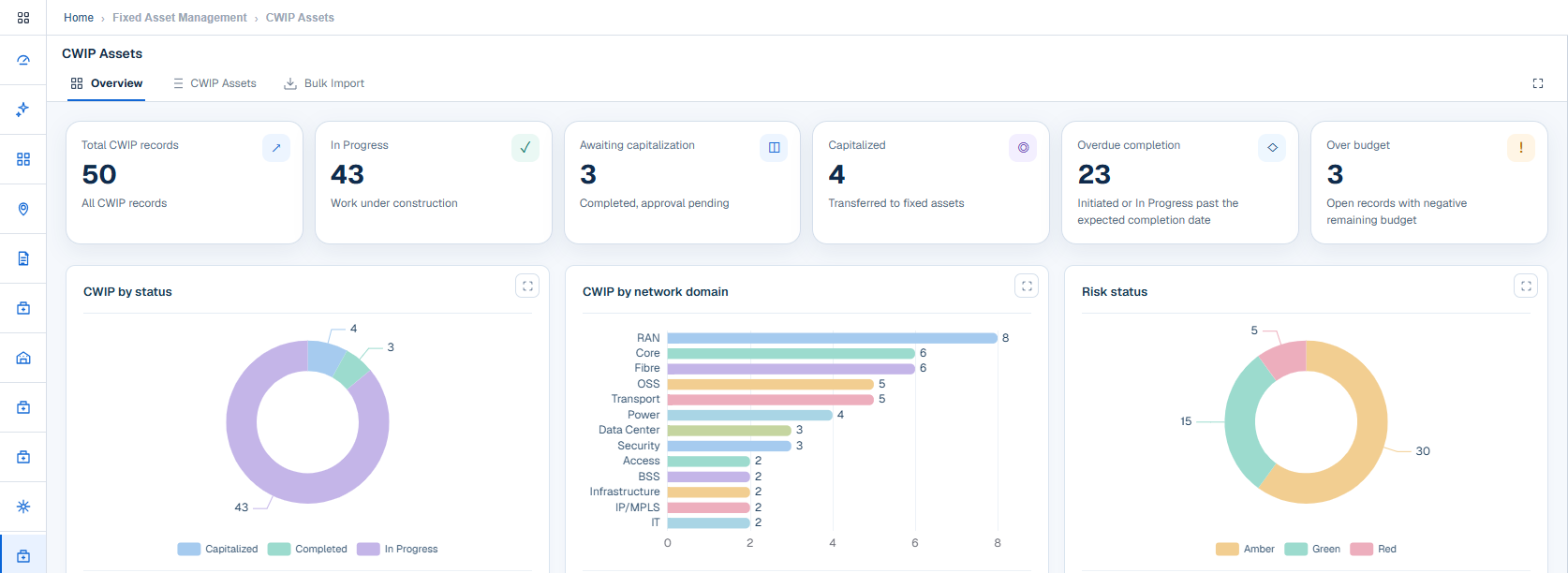This screenshot has width=1568, height=573.
Task: Open Fixed Asset Management breadcrumb link
Action: point(180,18)
